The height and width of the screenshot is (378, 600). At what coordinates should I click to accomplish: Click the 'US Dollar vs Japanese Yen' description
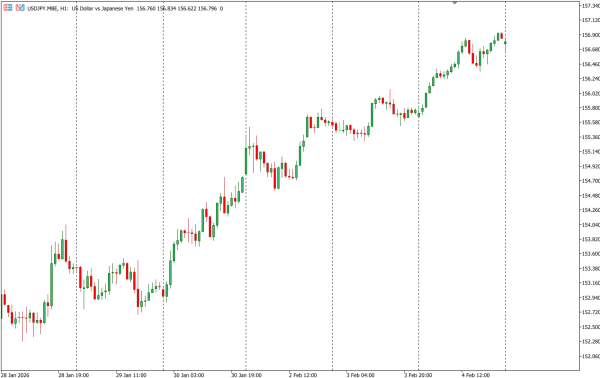(103, 8)
